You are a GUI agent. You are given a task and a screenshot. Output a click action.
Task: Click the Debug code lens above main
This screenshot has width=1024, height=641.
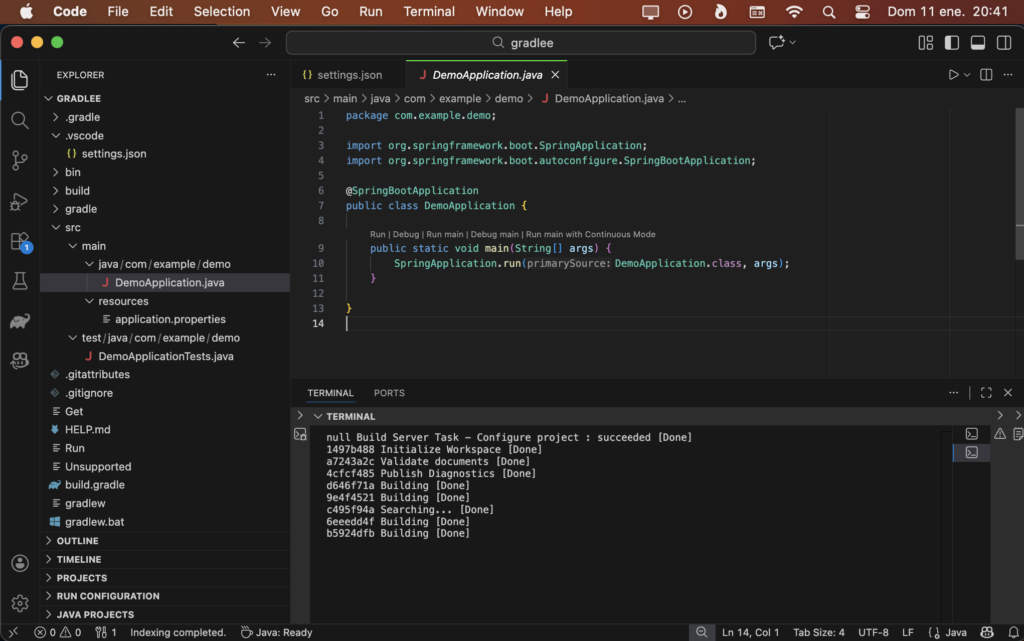click(x=405, y=234)
